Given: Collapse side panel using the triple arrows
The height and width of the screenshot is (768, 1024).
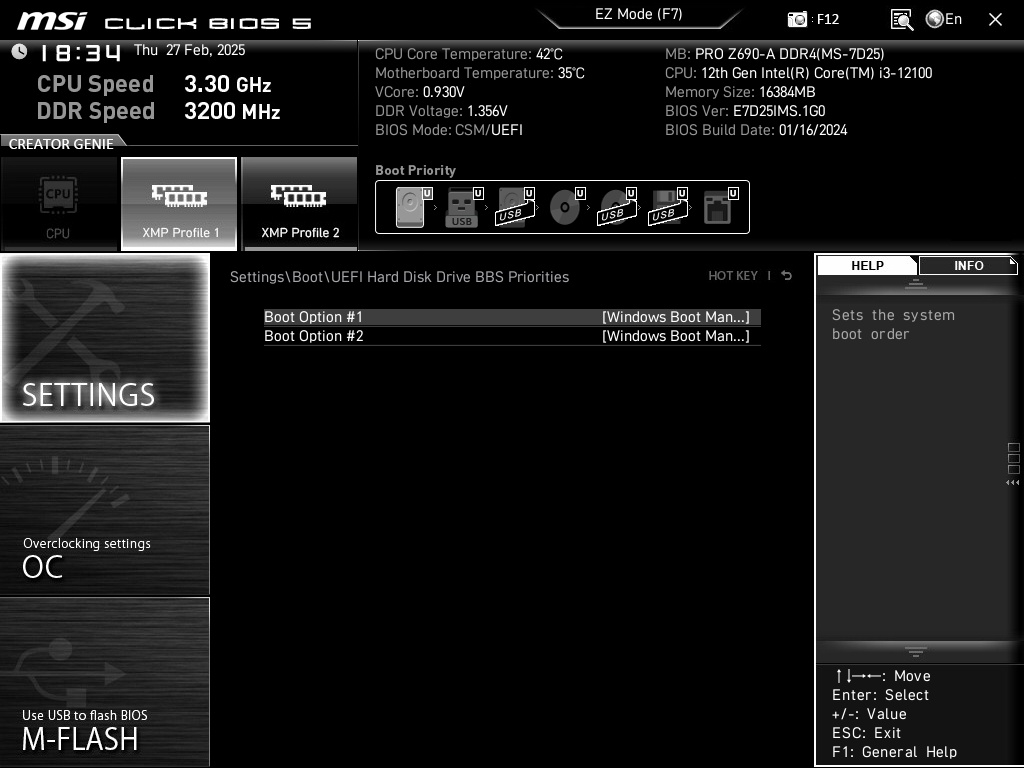Looking at the screenshot, I should (x=1012, y=483).
